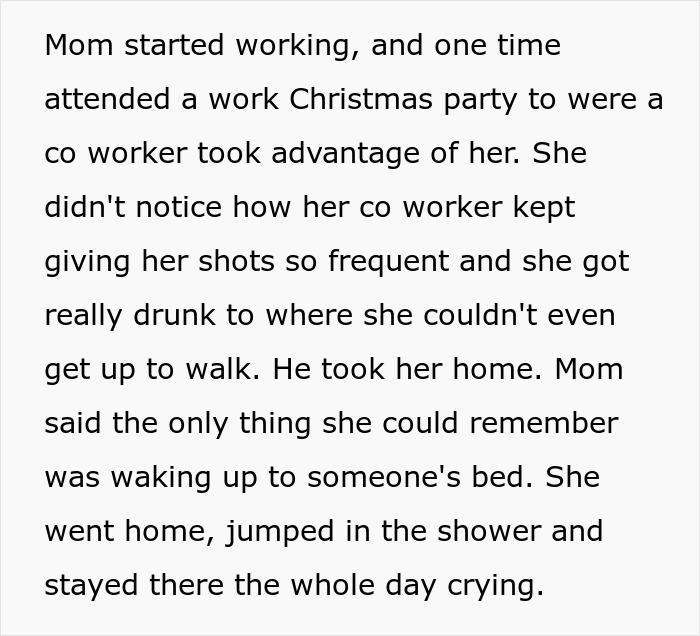This screenshot has height=636, width=700.
Task: Click the word "shower" in the text
Action: click(489, 531)
